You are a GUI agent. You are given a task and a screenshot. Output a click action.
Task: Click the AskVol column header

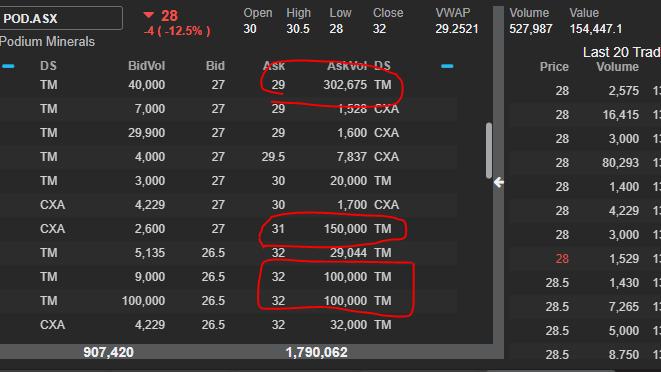(x=347, y=66)
